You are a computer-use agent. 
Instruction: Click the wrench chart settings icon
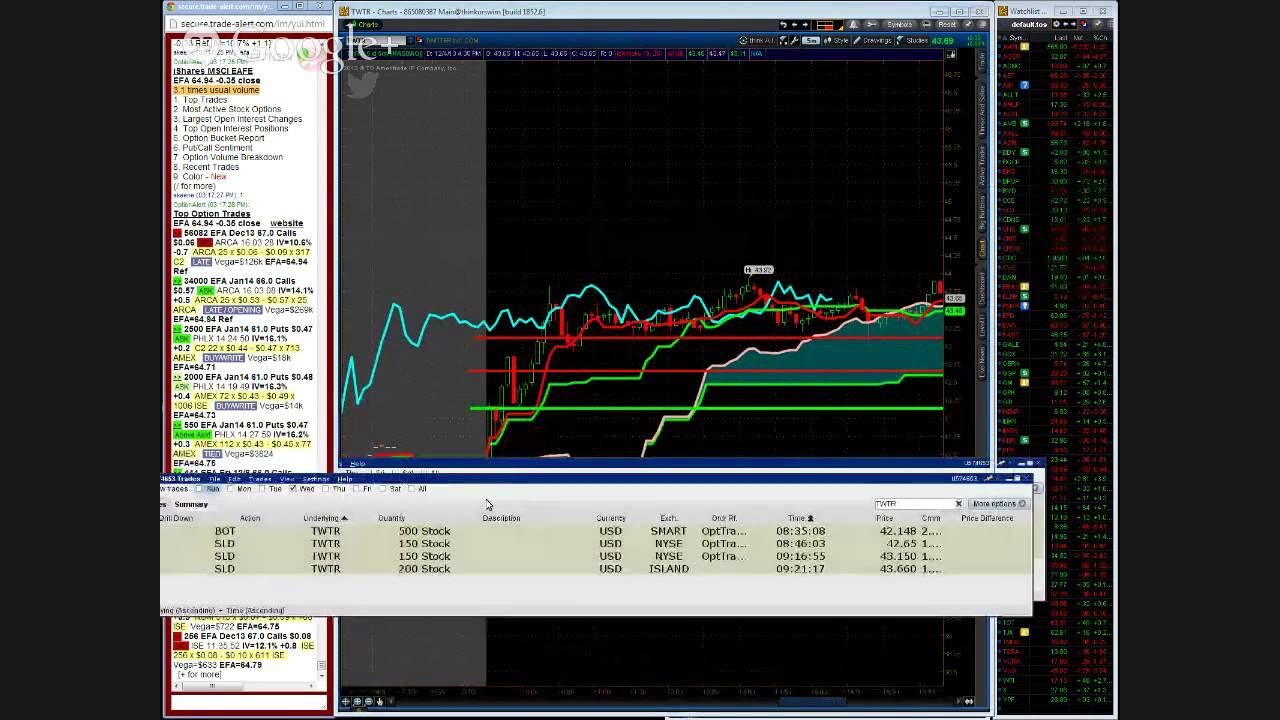click(x=794, y=41)
